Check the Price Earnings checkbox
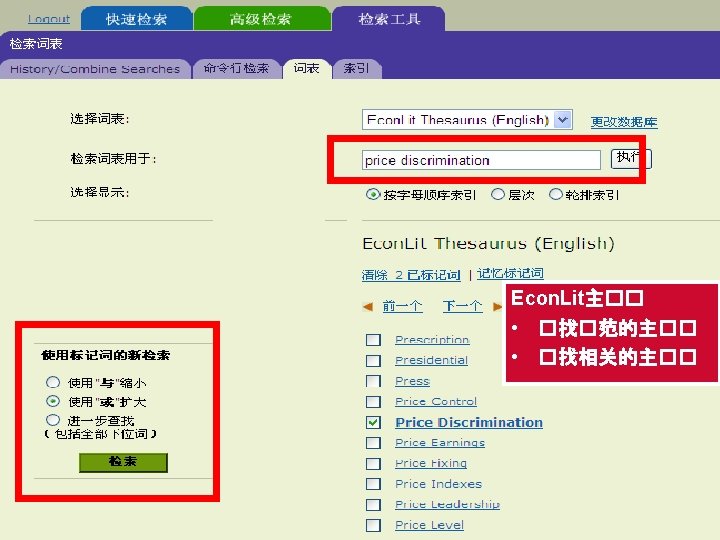720x540 pixels. pos(373,443)
